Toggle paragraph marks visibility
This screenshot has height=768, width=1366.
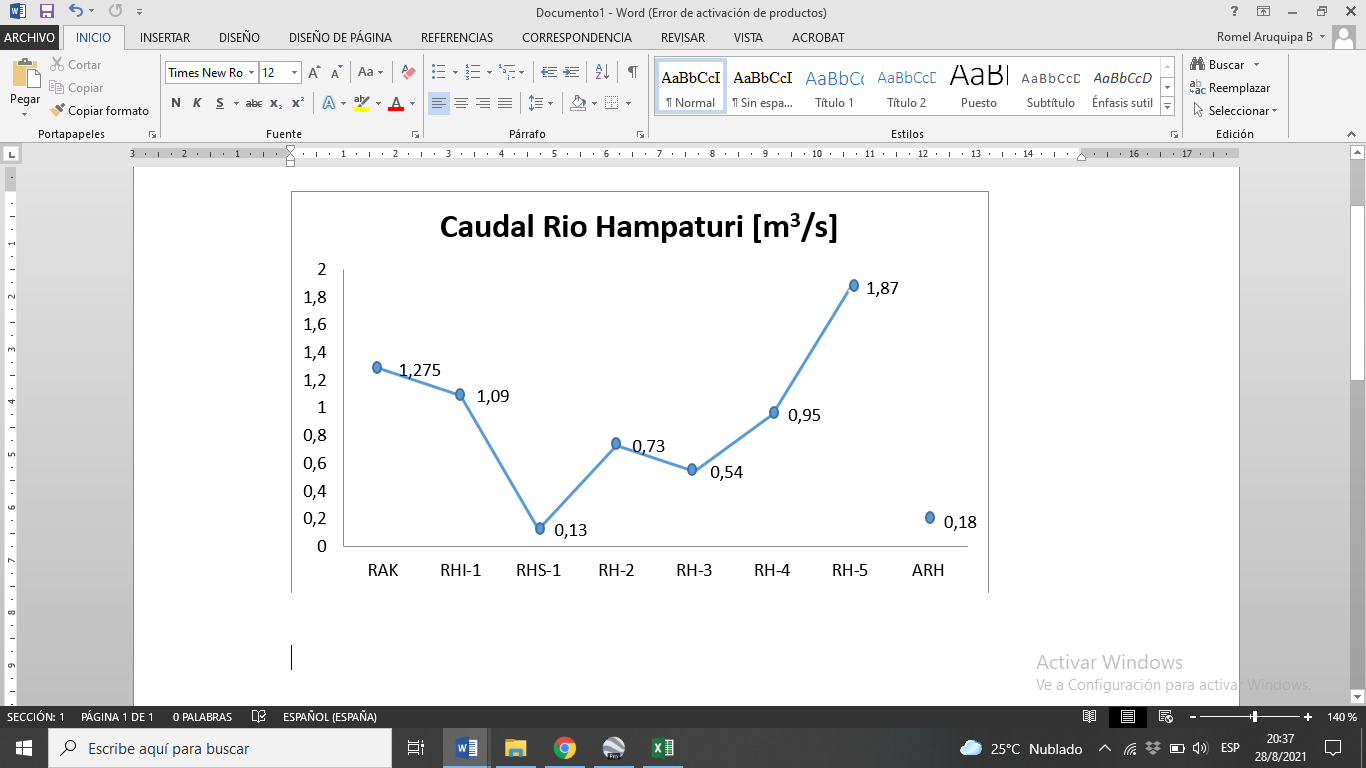pos(631,72)
